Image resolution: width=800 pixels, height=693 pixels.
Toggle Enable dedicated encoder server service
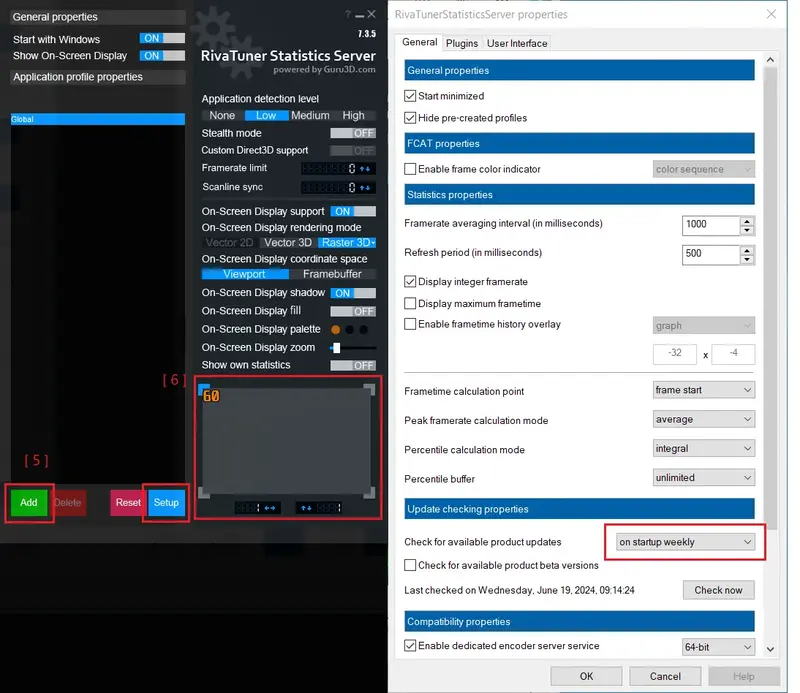(410, 646)
